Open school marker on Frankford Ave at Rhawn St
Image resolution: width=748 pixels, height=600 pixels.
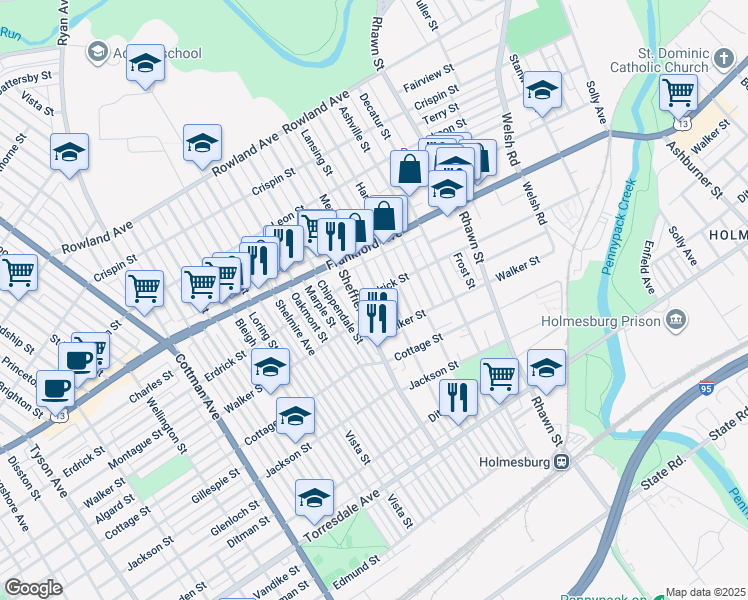[447, 193]
